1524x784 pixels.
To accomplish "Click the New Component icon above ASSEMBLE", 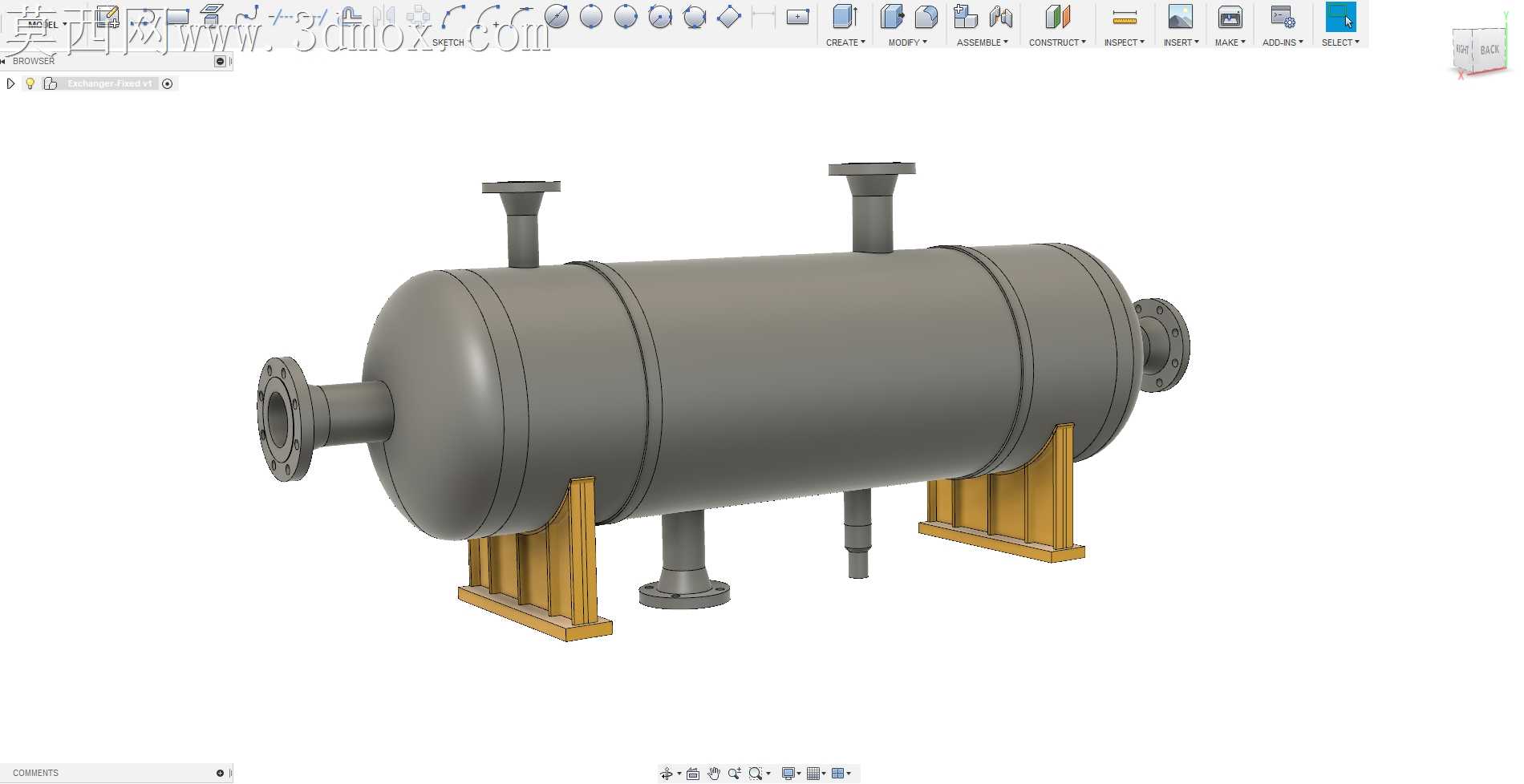I will pyautogui.click(x=966, y=17).
